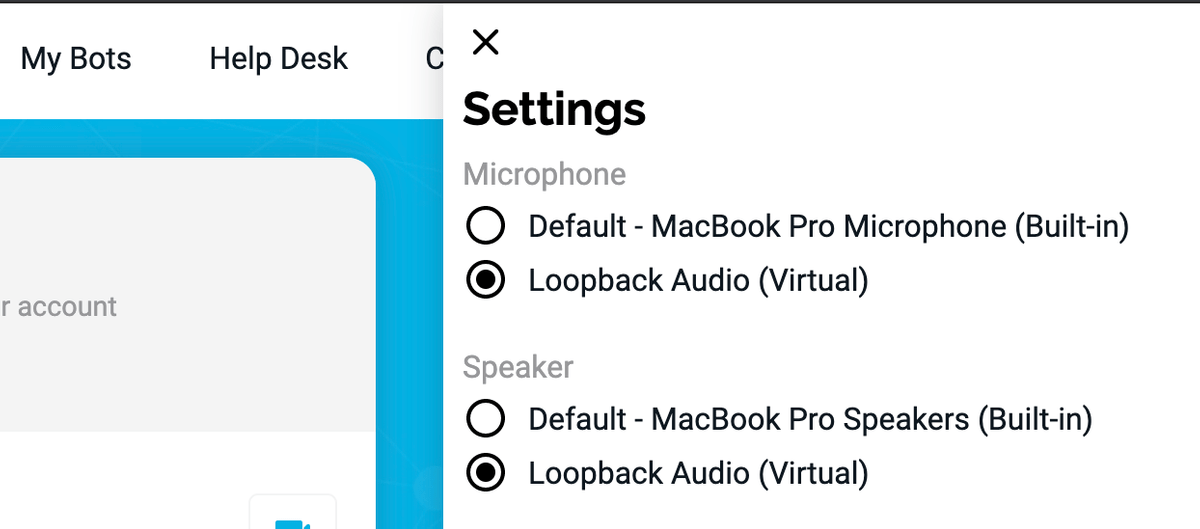
Task: Select Default MacBook Pro Microphone radio button
Action: (x=486, y=226)
